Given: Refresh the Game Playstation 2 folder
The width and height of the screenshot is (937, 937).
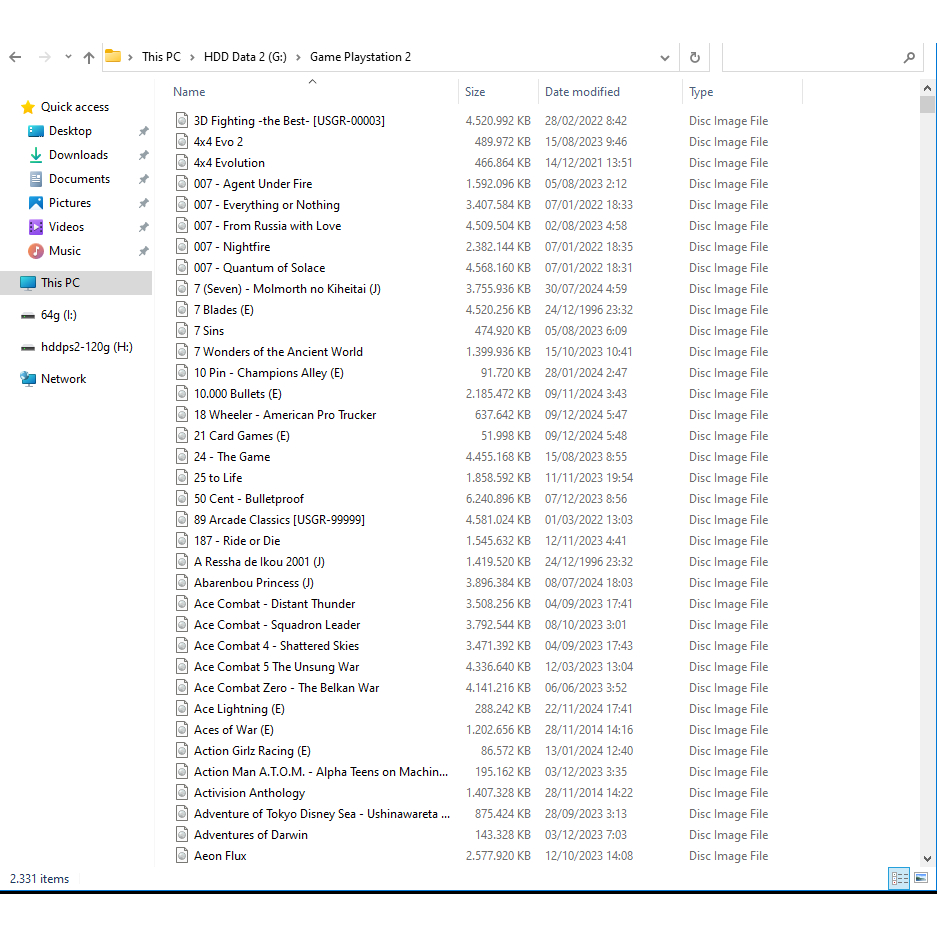Looking at the screenshot, I should click(694, 57).
